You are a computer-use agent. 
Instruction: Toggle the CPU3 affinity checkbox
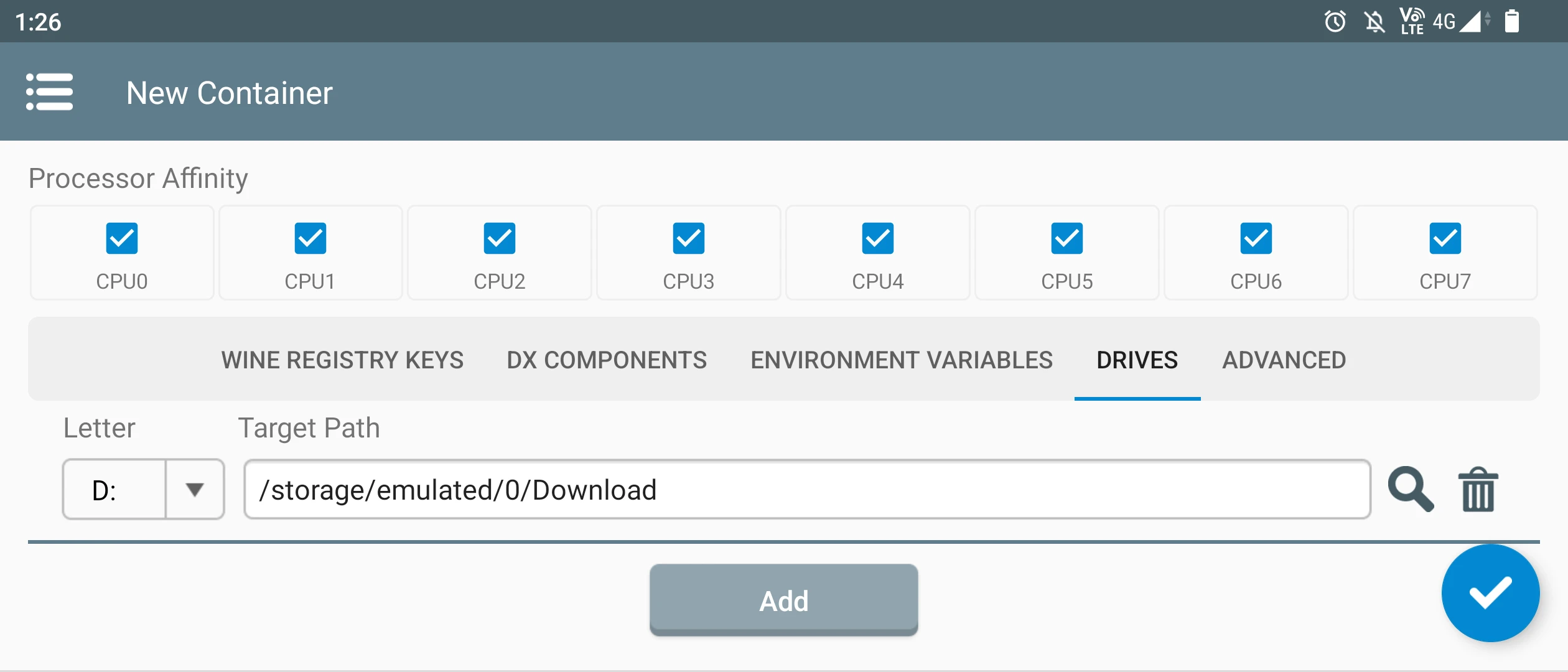(x=688, y=238)
